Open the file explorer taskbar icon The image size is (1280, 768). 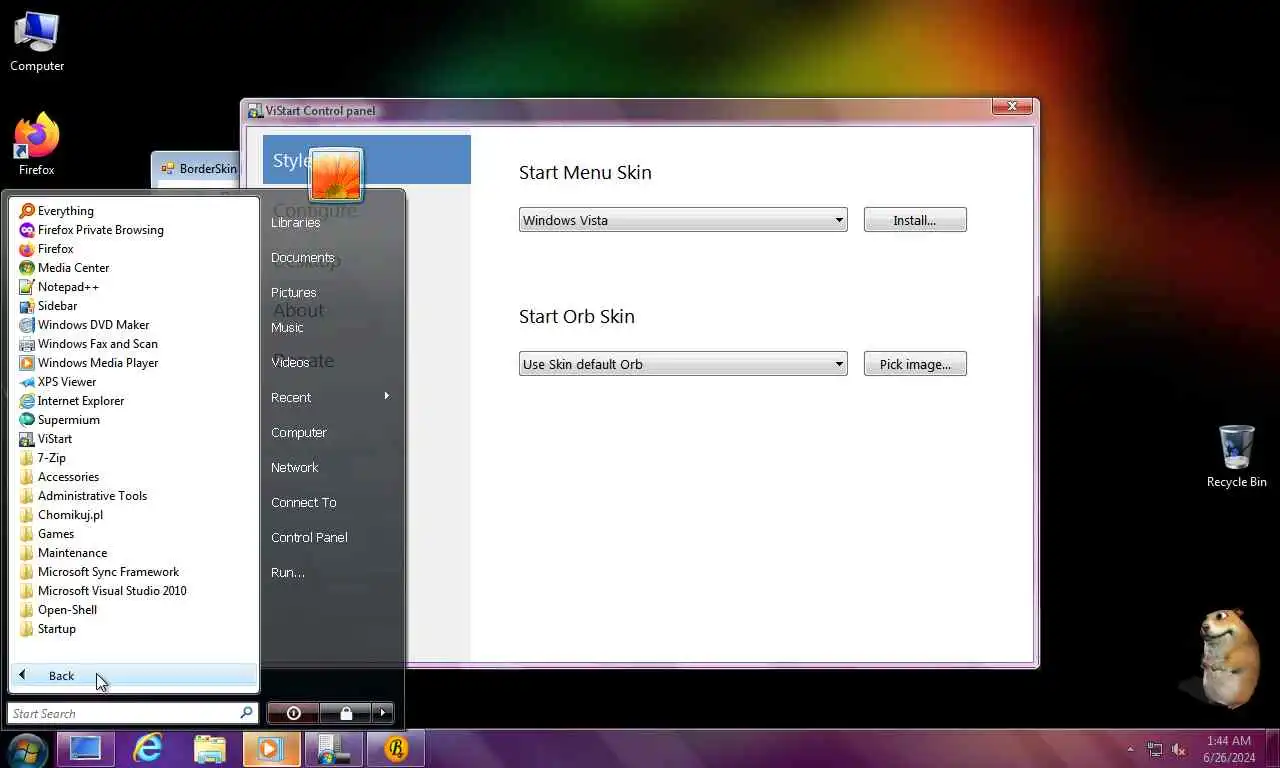coord(210,749)
